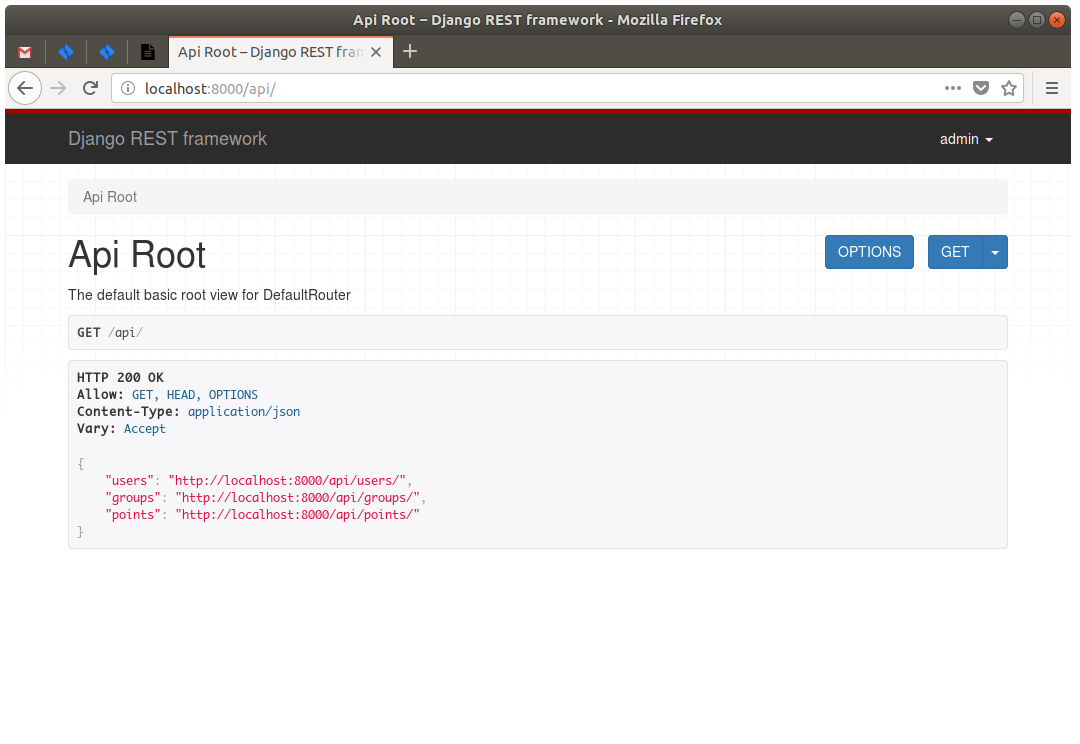Go forward one page
This screenshot has height=744, width=1080.
tap(59, 88)
